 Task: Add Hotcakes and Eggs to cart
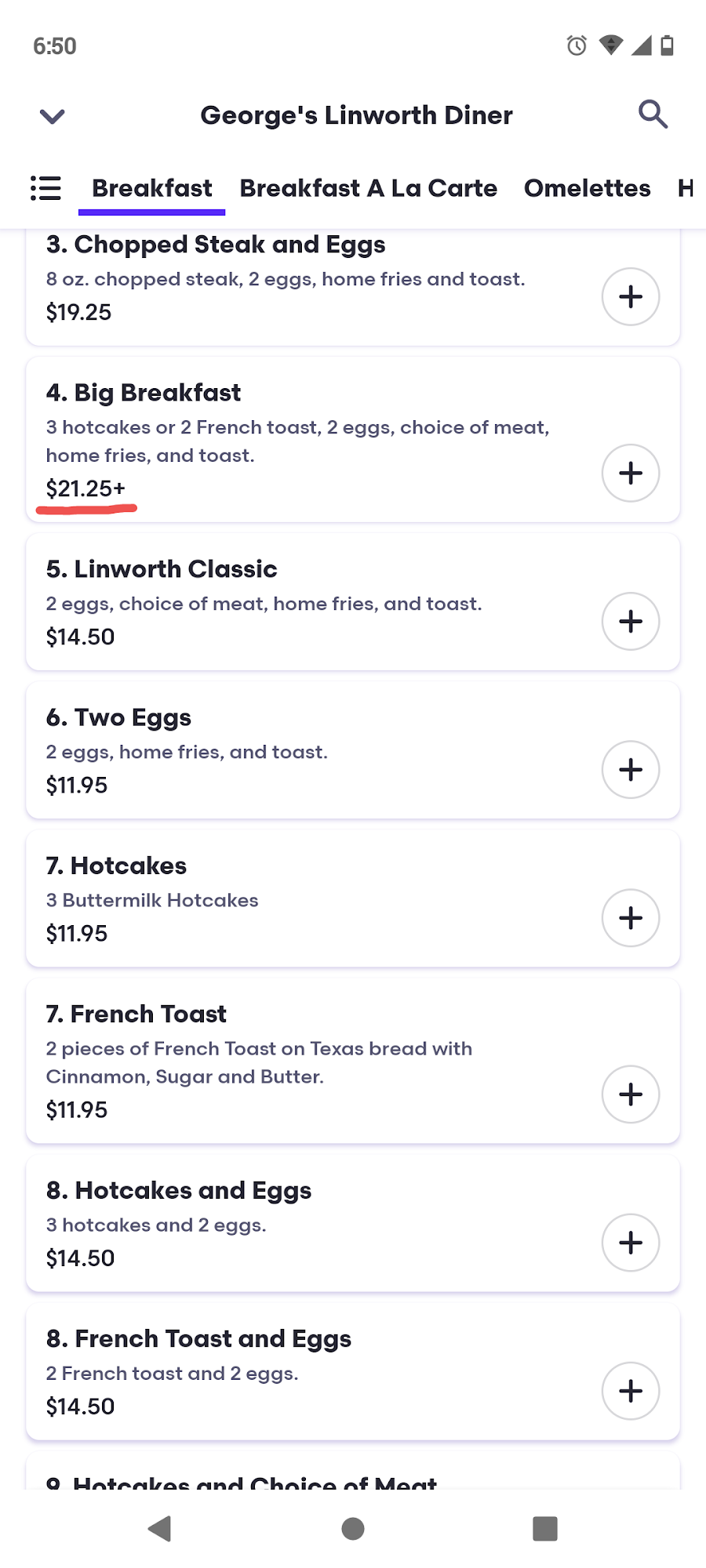(630, 1242)
